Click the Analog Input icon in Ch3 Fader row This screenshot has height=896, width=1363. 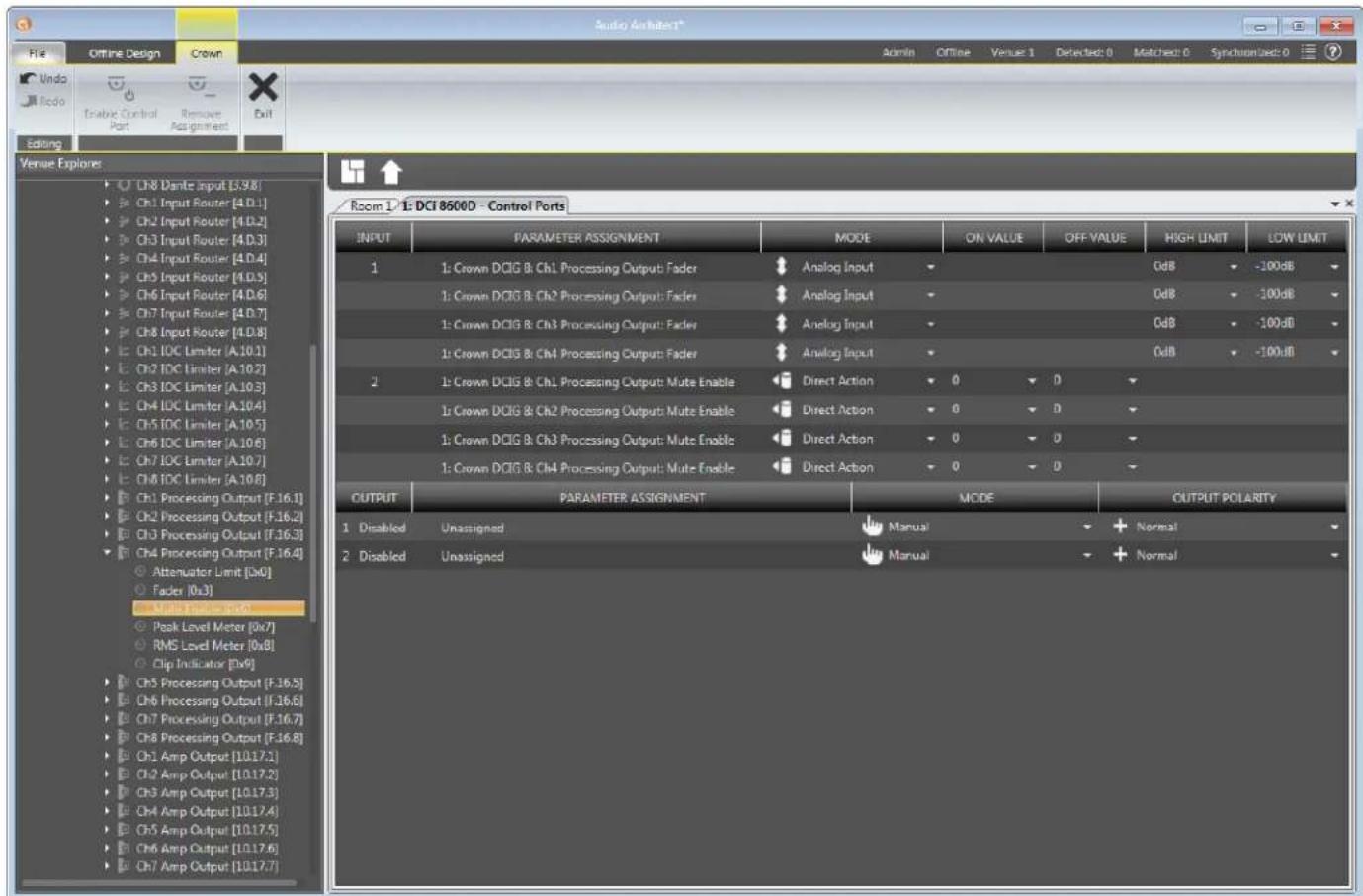click(782, 323)
